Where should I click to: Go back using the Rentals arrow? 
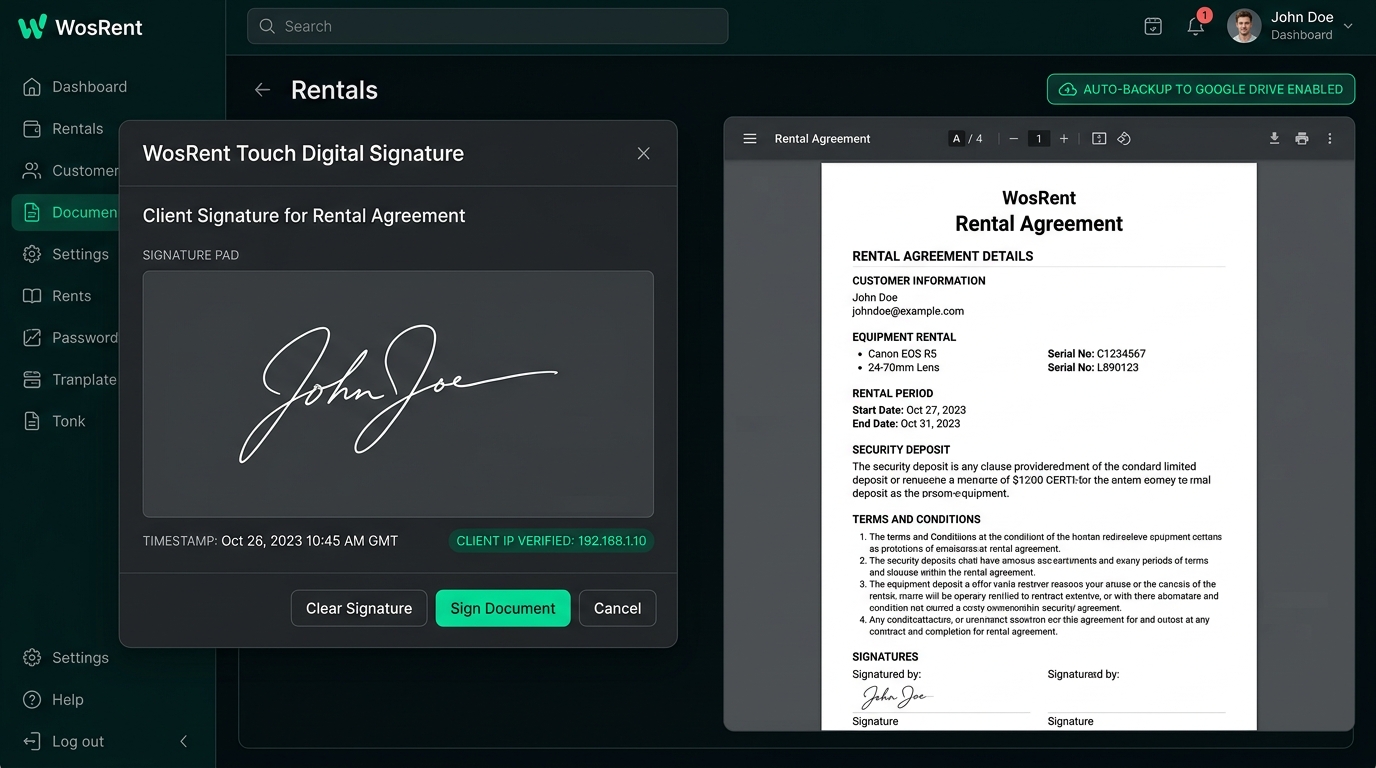point(262,90)
